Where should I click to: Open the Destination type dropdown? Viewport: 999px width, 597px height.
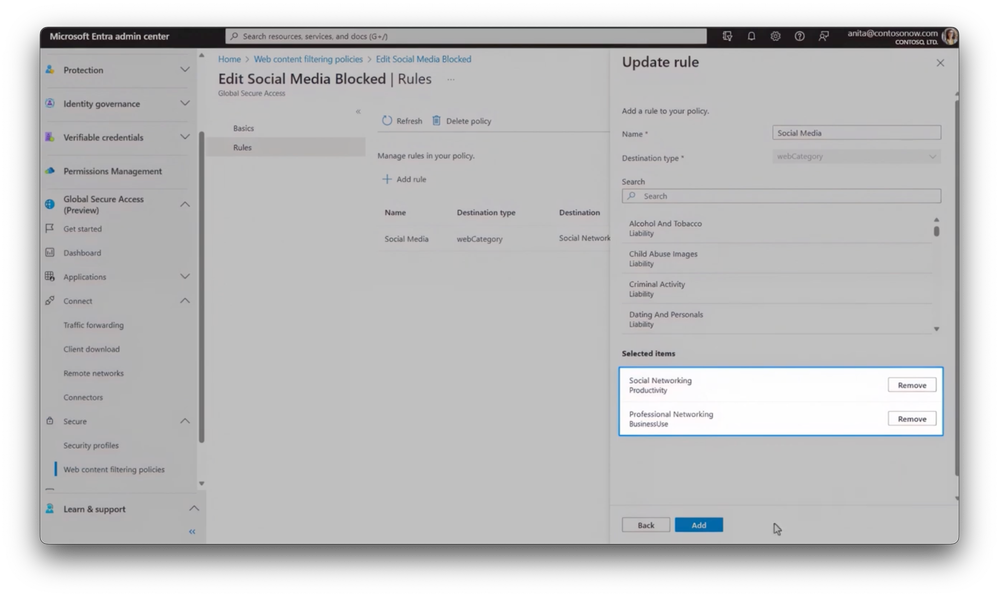856,156
